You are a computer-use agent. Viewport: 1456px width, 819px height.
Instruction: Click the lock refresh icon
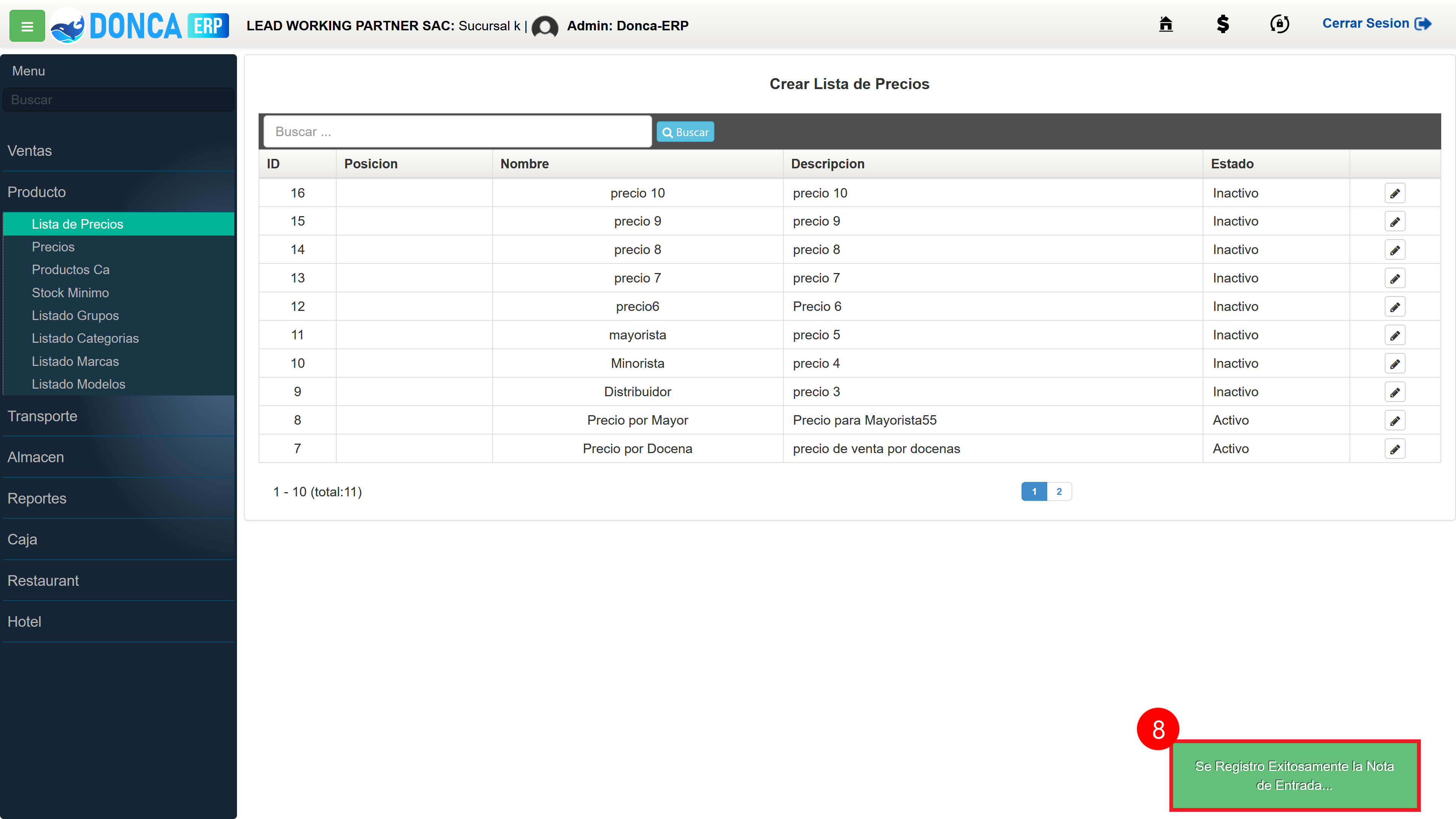pyautogui.click(x=1280, y=24)
